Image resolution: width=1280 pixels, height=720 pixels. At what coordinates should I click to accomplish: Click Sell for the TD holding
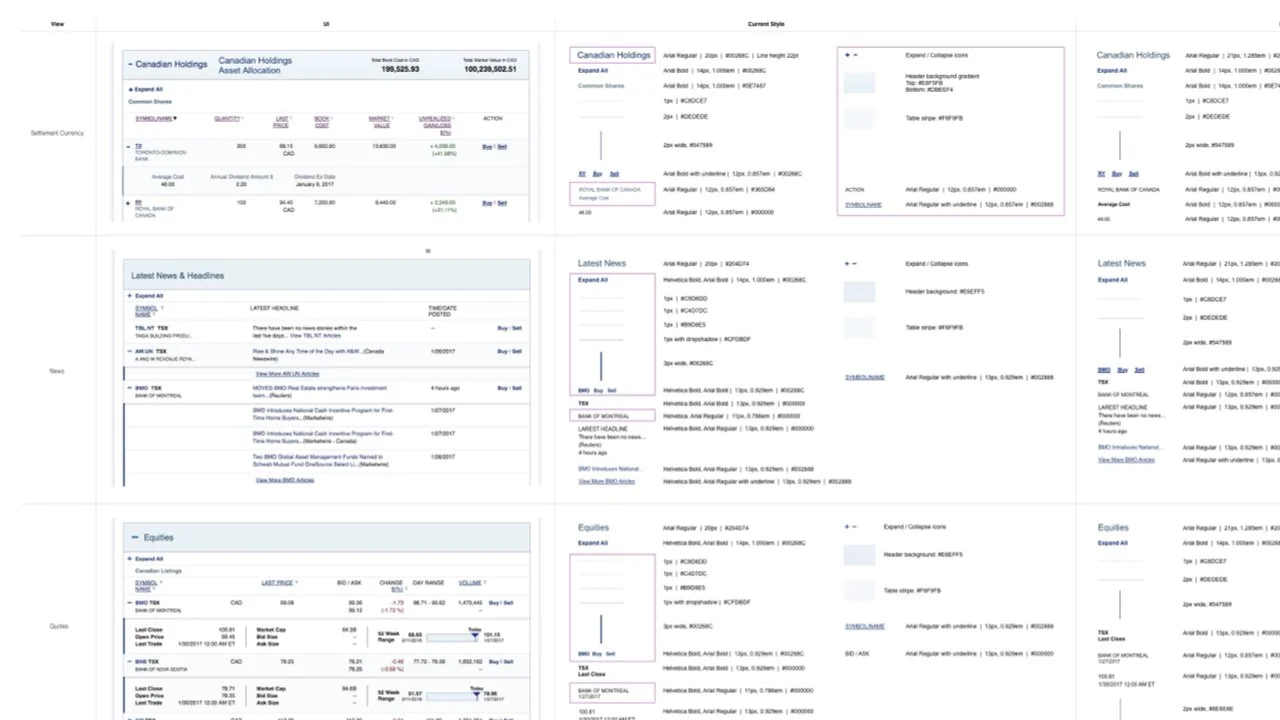click(x=502, y=146)
